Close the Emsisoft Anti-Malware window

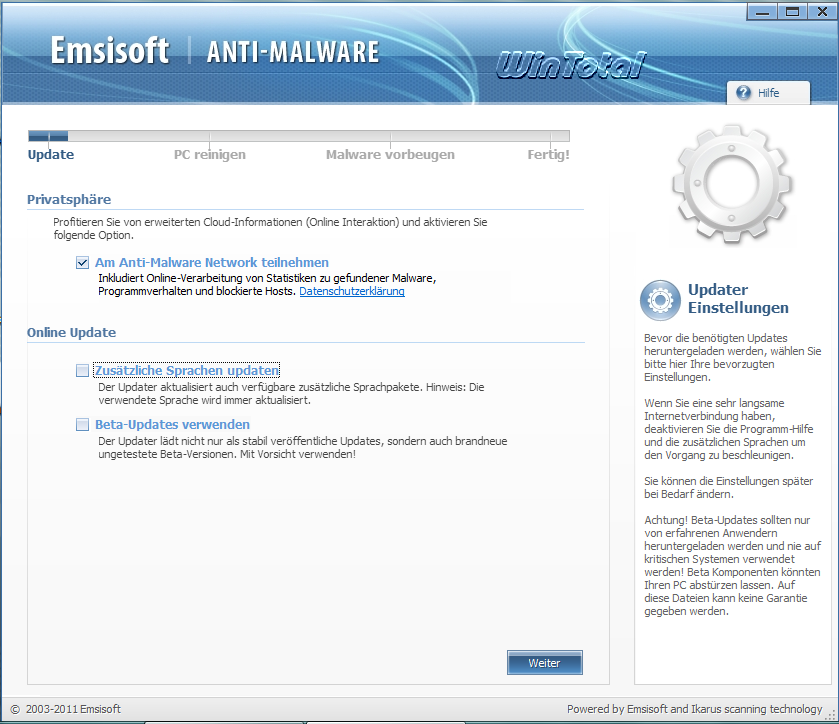click(x=822, y=12)
